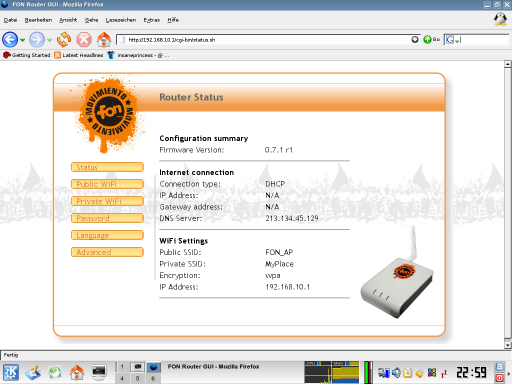This screenshot has width=512, height=384.
Task: Launch the second panel icon with pencil
Action: 33,372
